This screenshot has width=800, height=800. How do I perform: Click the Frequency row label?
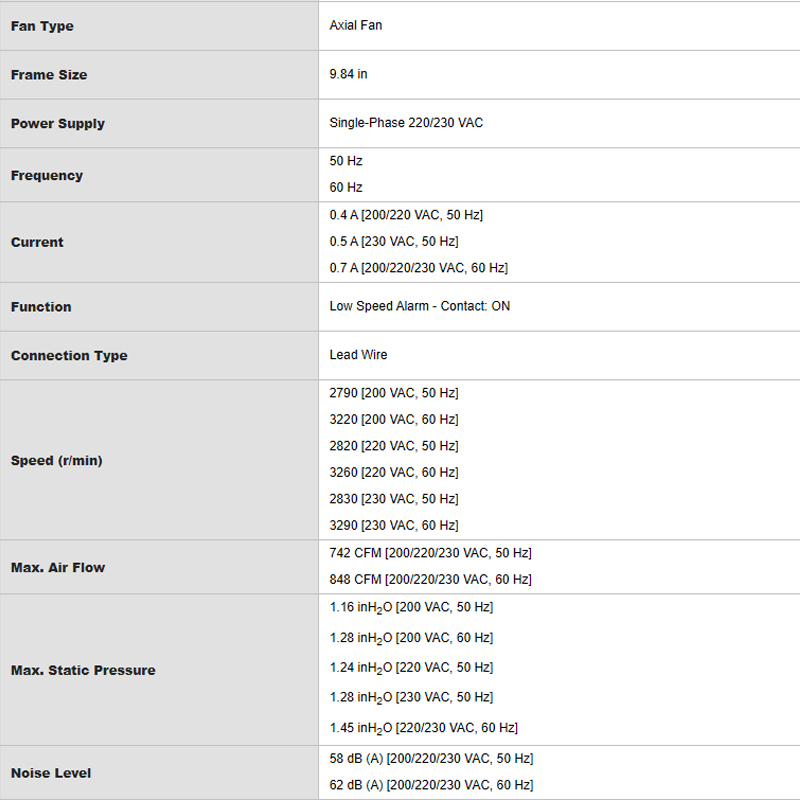coord(47,176)
